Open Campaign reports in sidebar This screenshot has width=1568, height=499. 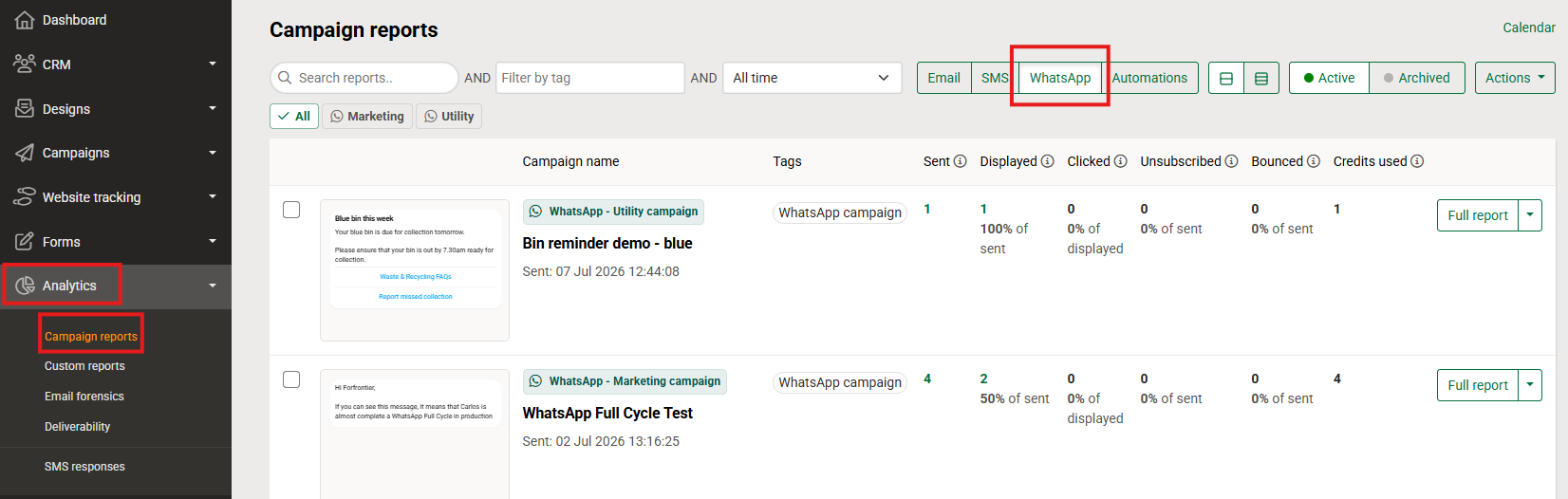[91, 336]
